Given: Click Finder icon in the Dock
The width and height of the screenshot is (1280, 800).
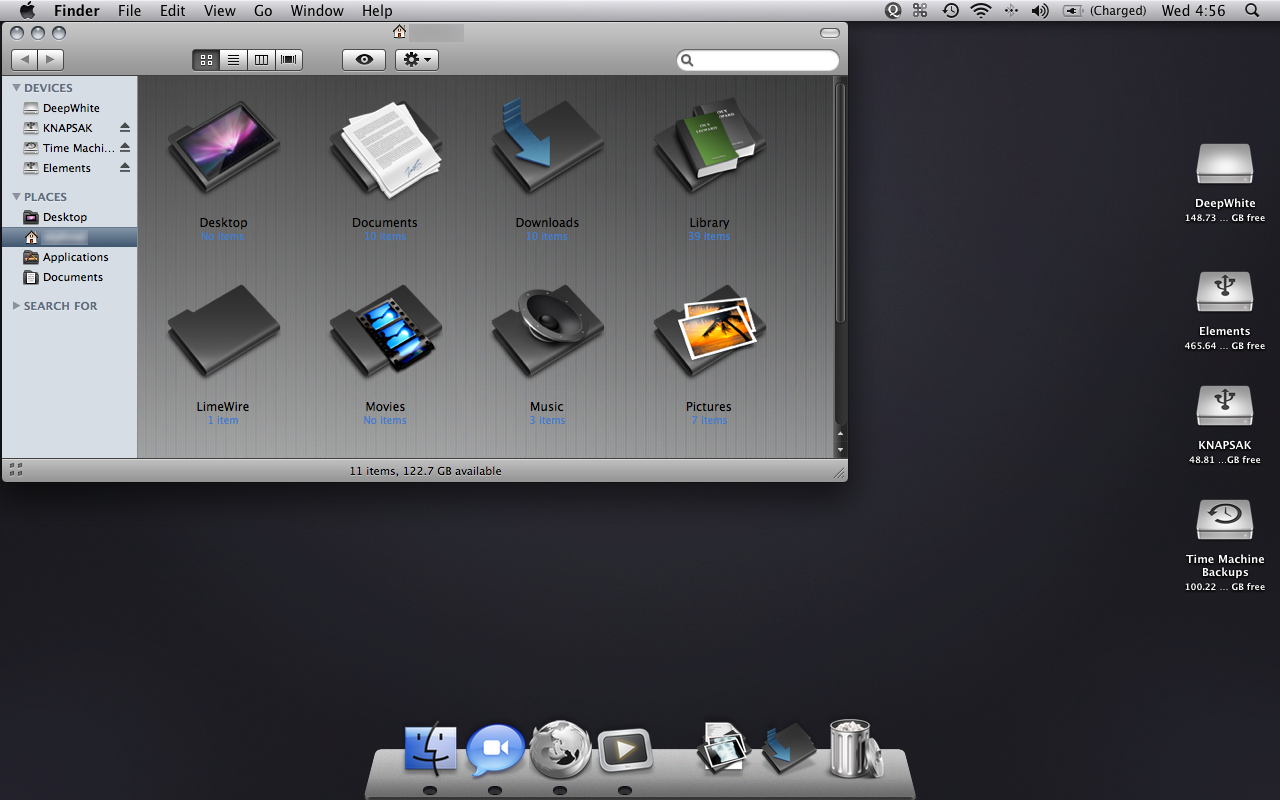Looking at the screenshot, I should tap(430, 750).
